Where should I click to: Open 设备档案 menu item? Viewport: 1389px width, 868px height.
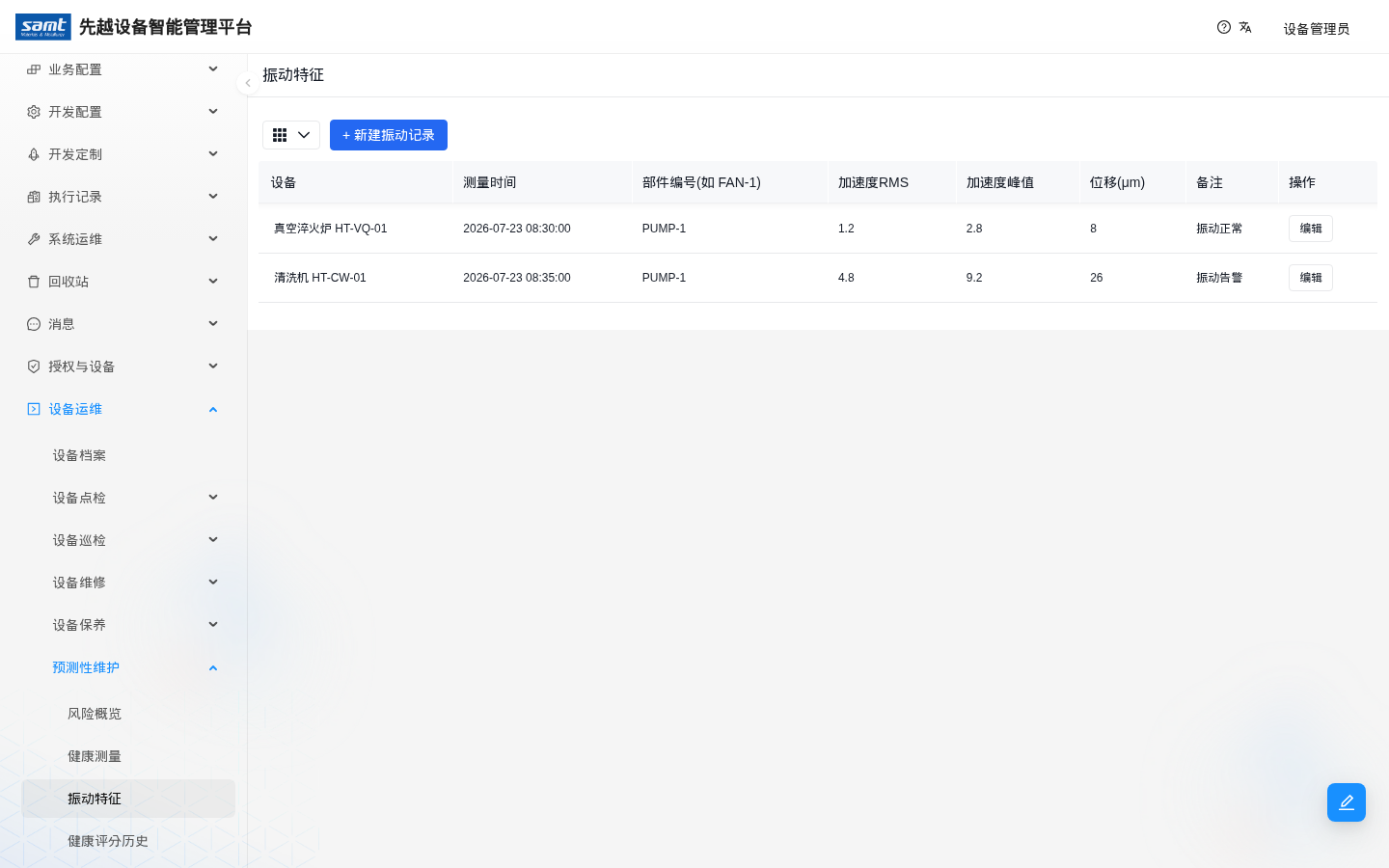pyautogui.click(x=128, y=455)
